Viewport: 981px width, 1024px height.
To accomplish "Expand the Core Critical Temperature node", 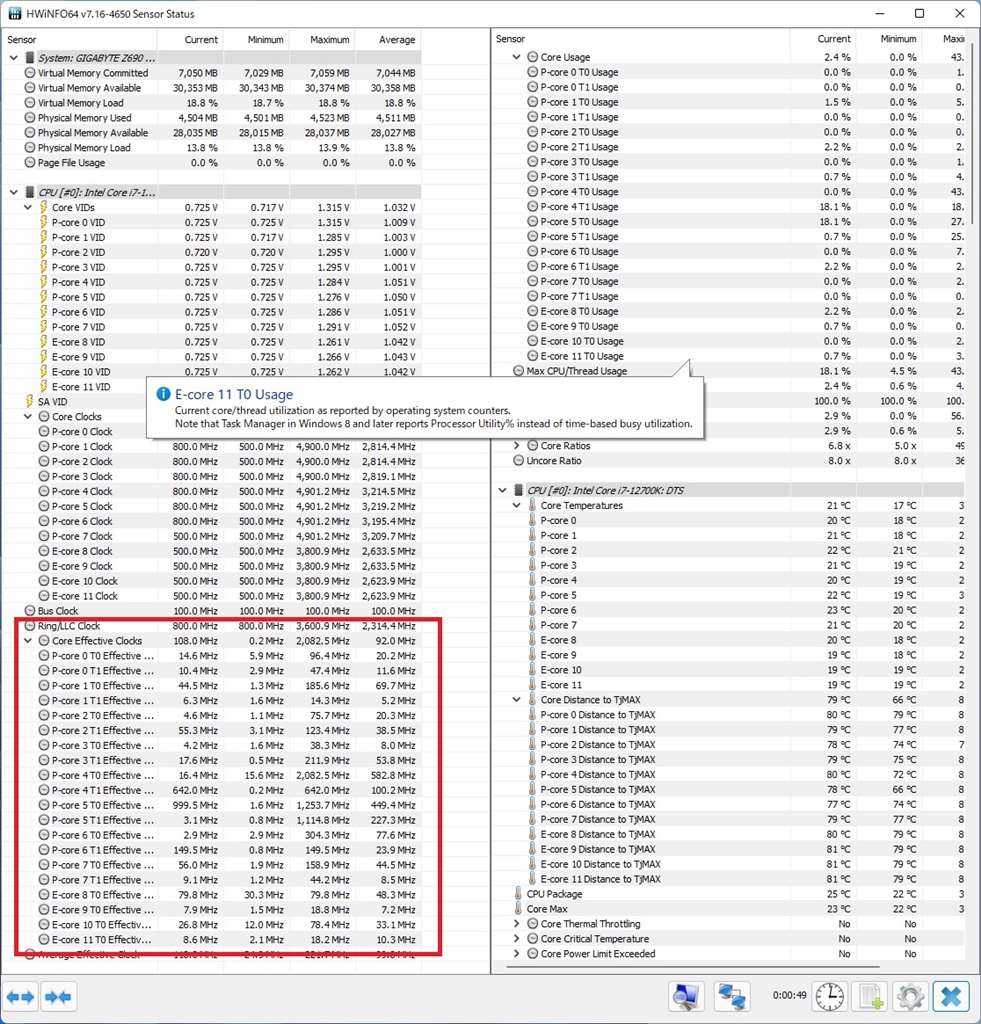I will click(517, 938).
